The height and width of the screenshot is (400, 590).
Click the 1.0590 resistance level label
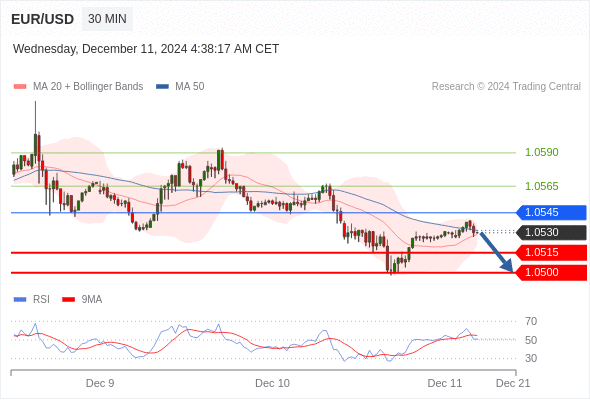click(541, 152)
